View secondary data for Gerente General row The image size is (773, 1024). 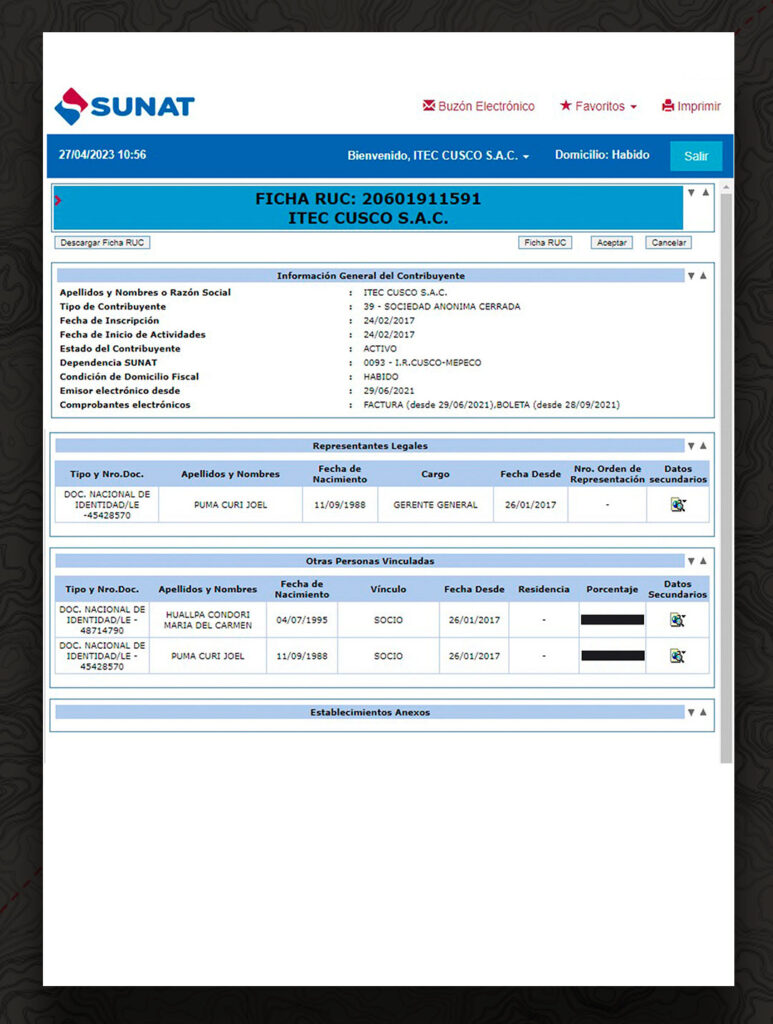coord(678,505)
